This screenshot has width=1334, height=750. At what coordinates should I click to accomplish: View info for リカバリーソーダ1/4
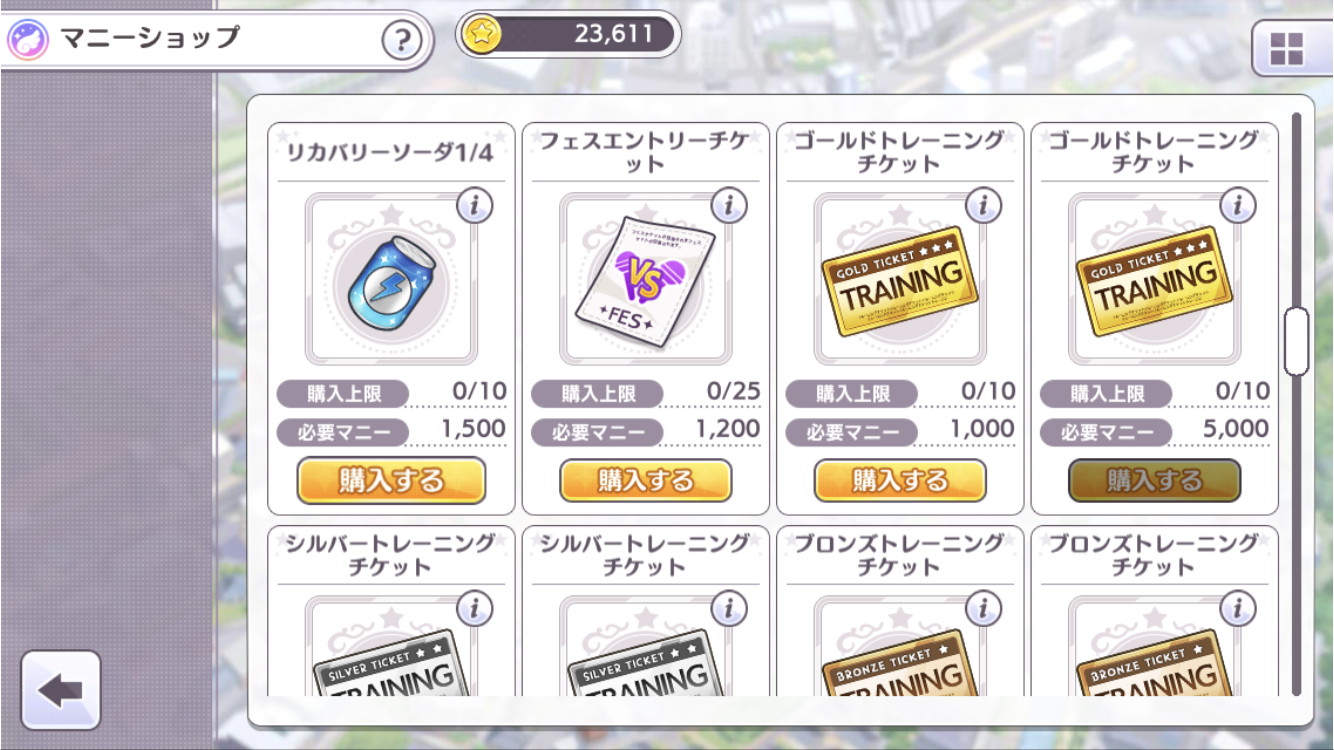tap(475, 206)
